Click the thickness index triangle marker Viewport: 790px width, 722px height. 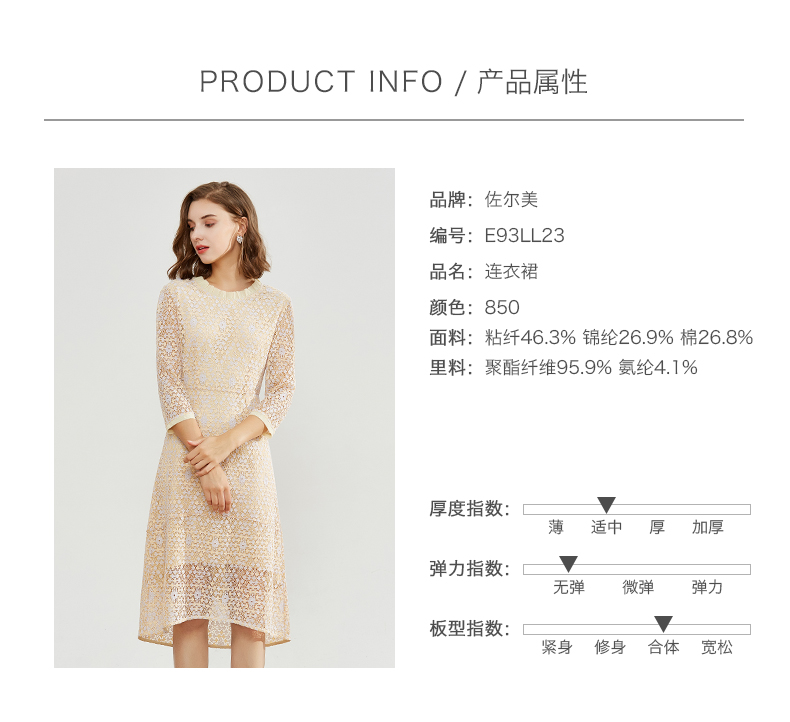click(606, 504)
